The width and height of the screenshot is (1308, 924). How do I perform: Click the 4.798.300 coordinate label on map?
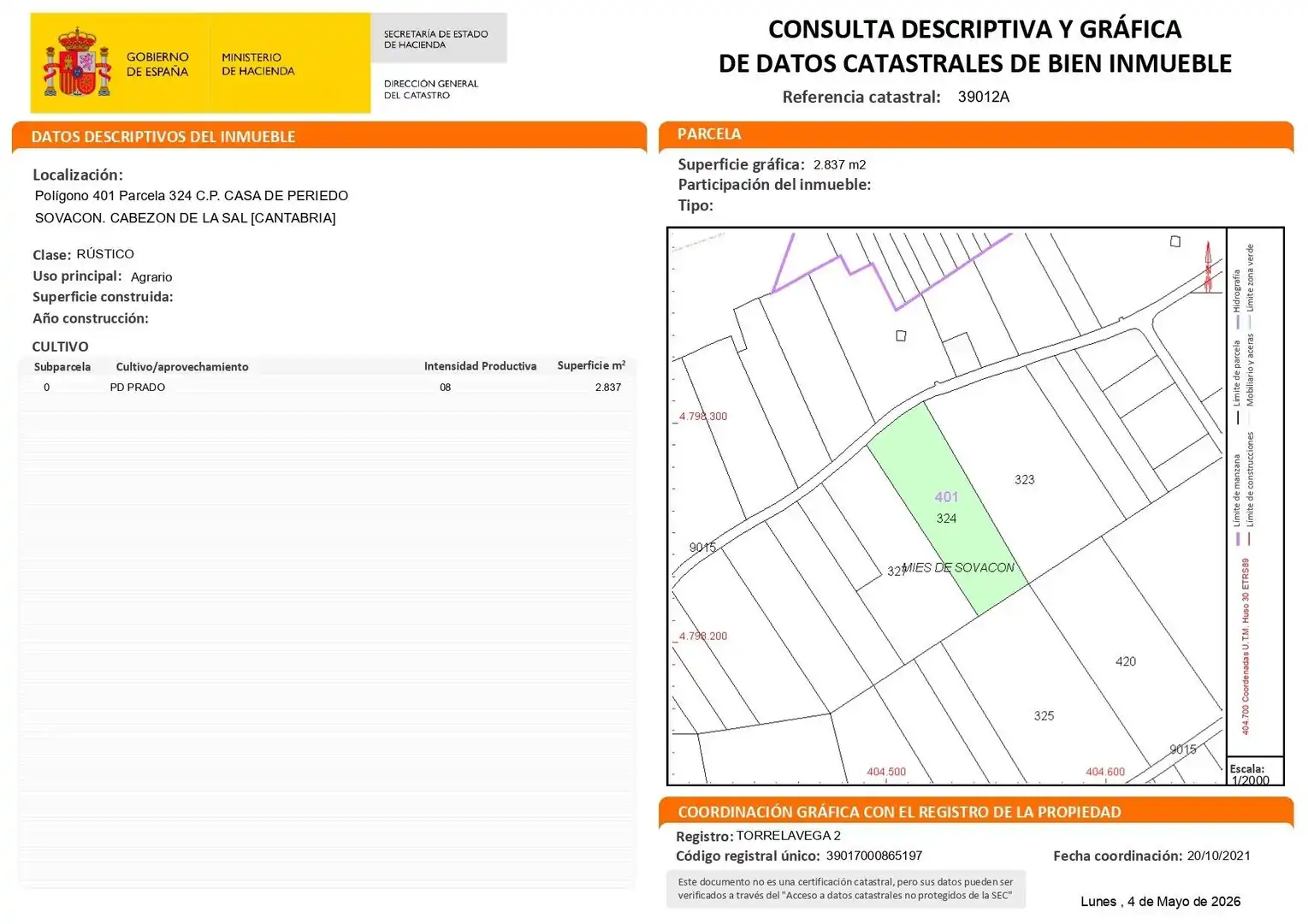click(x=703, y=417)
